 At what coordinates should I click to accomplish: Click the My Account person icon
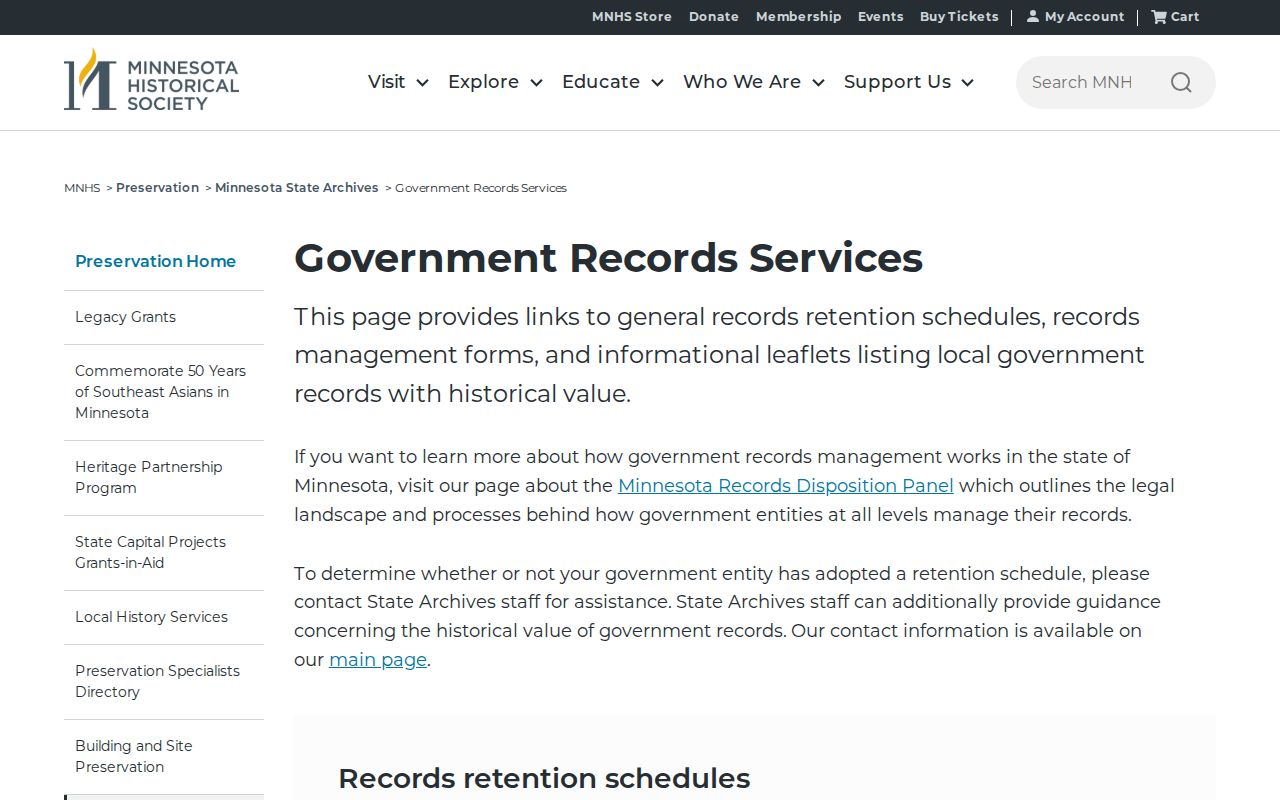point(1033,16)
